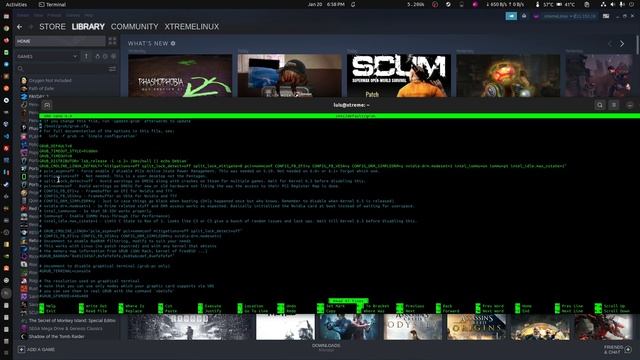
Task: Click nano Undo shortcut label
Action: point(291,306)
